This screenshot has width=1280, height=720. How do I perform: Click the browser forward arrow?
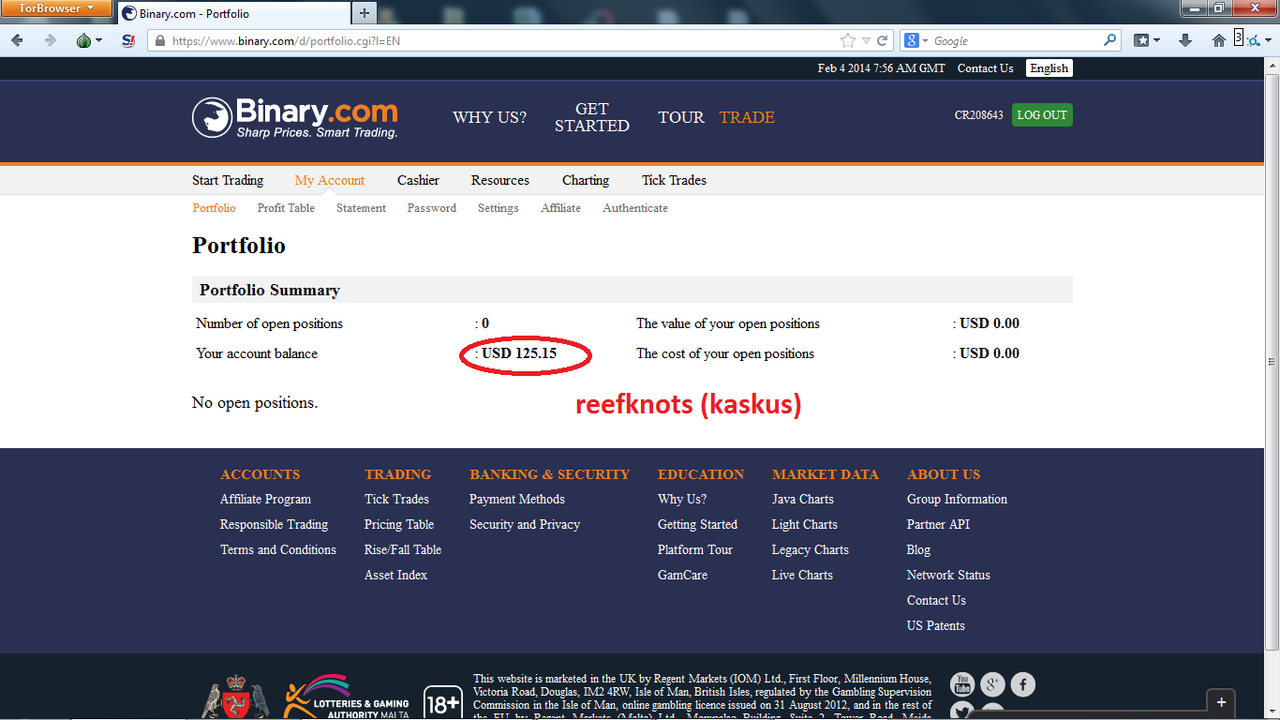click(x=50, y=41)
